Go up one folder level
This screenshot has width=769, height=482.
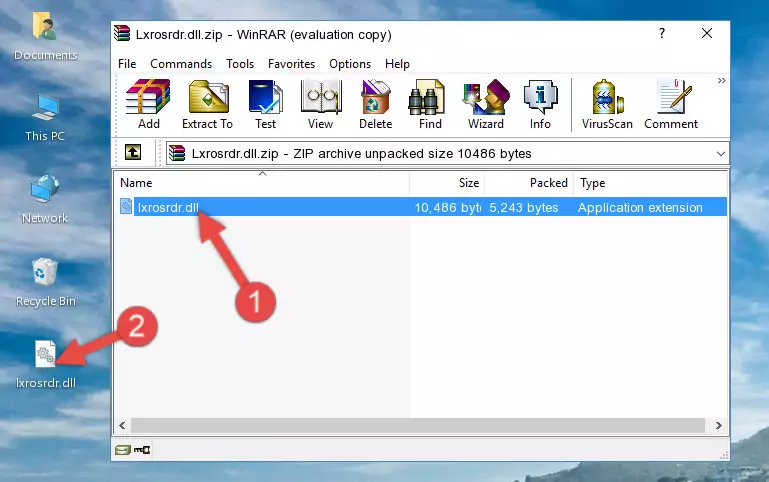tap(133, 152)
